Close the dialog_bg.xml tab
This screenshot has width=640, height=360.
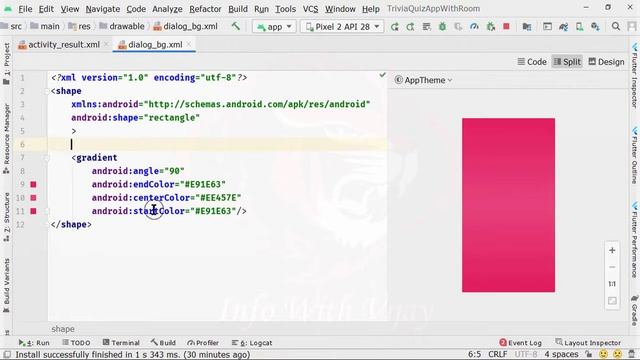pyautogui.click(x=188, y=44)
